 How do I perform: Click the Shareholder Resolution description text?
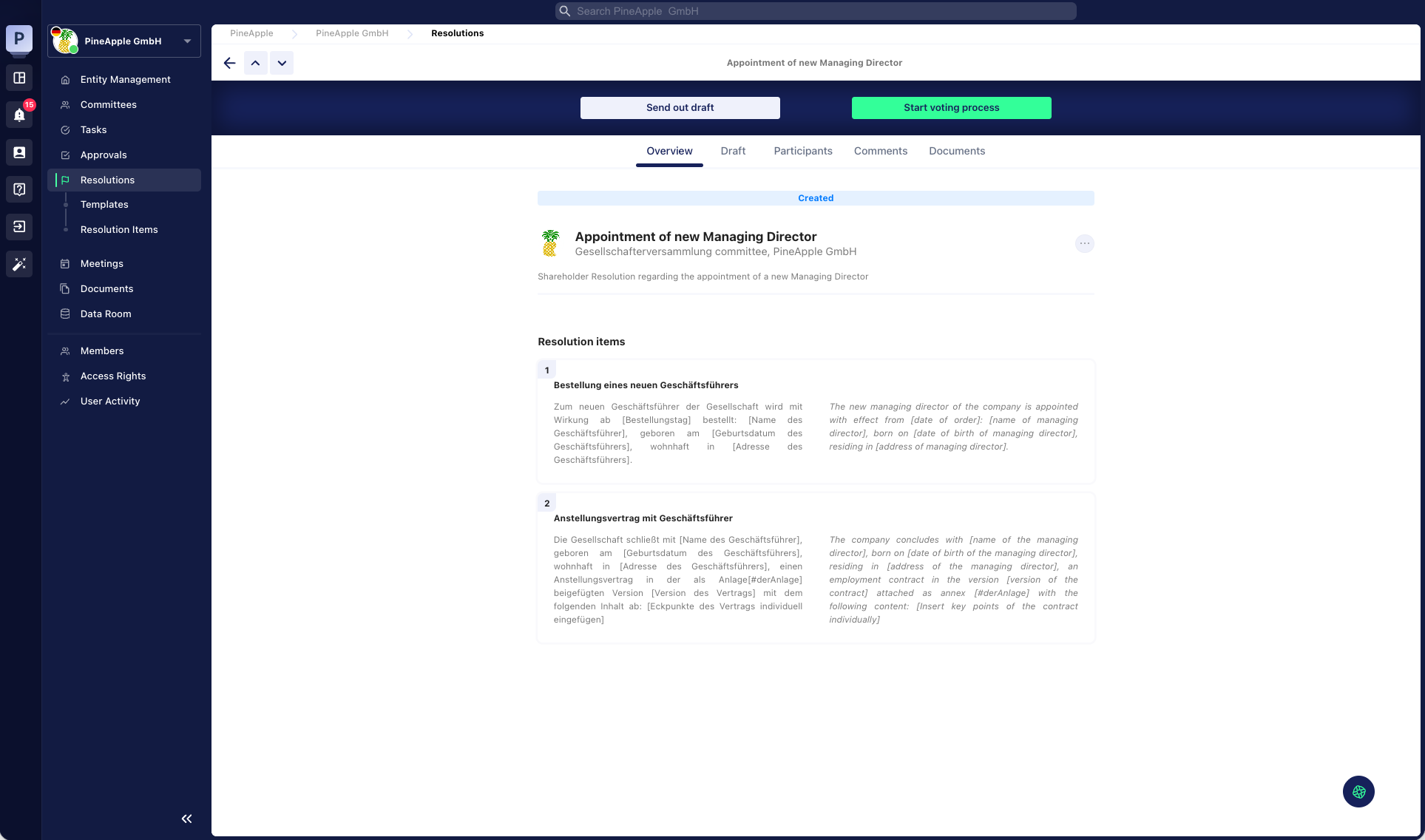click(x=703, y=277)
